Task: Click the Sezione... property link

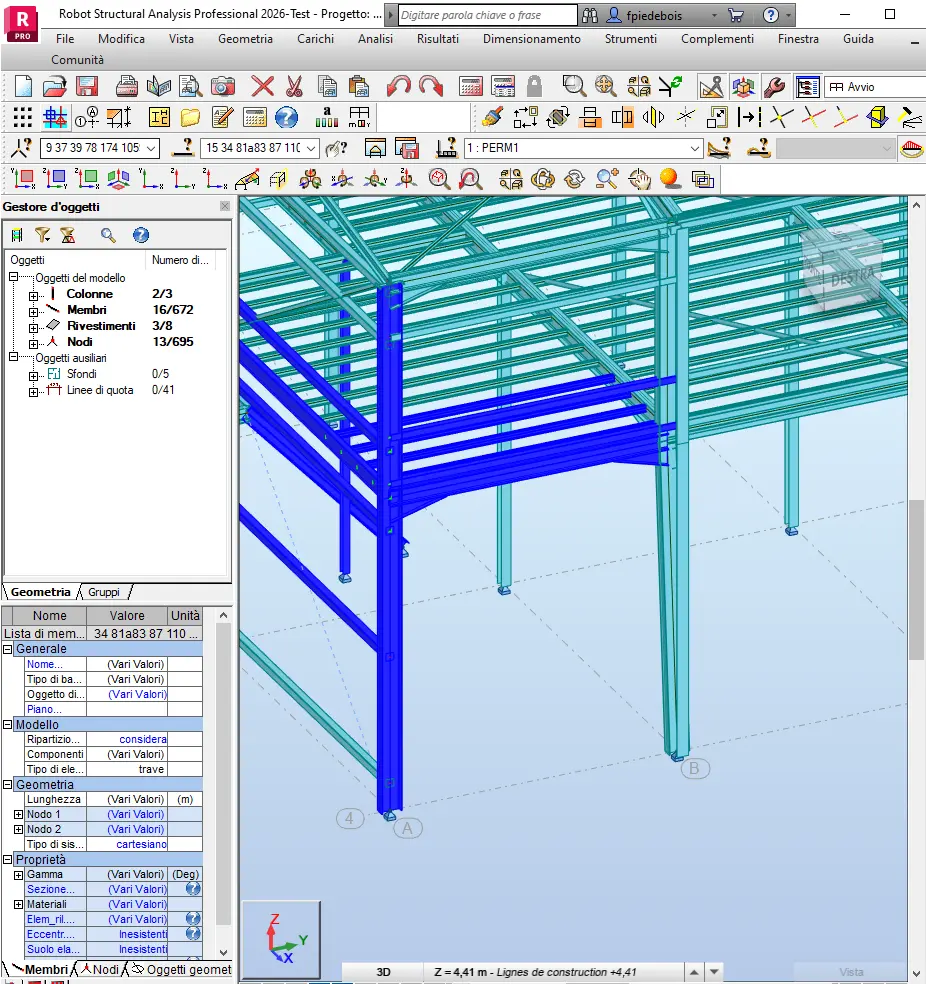Action: click(50, 889)
